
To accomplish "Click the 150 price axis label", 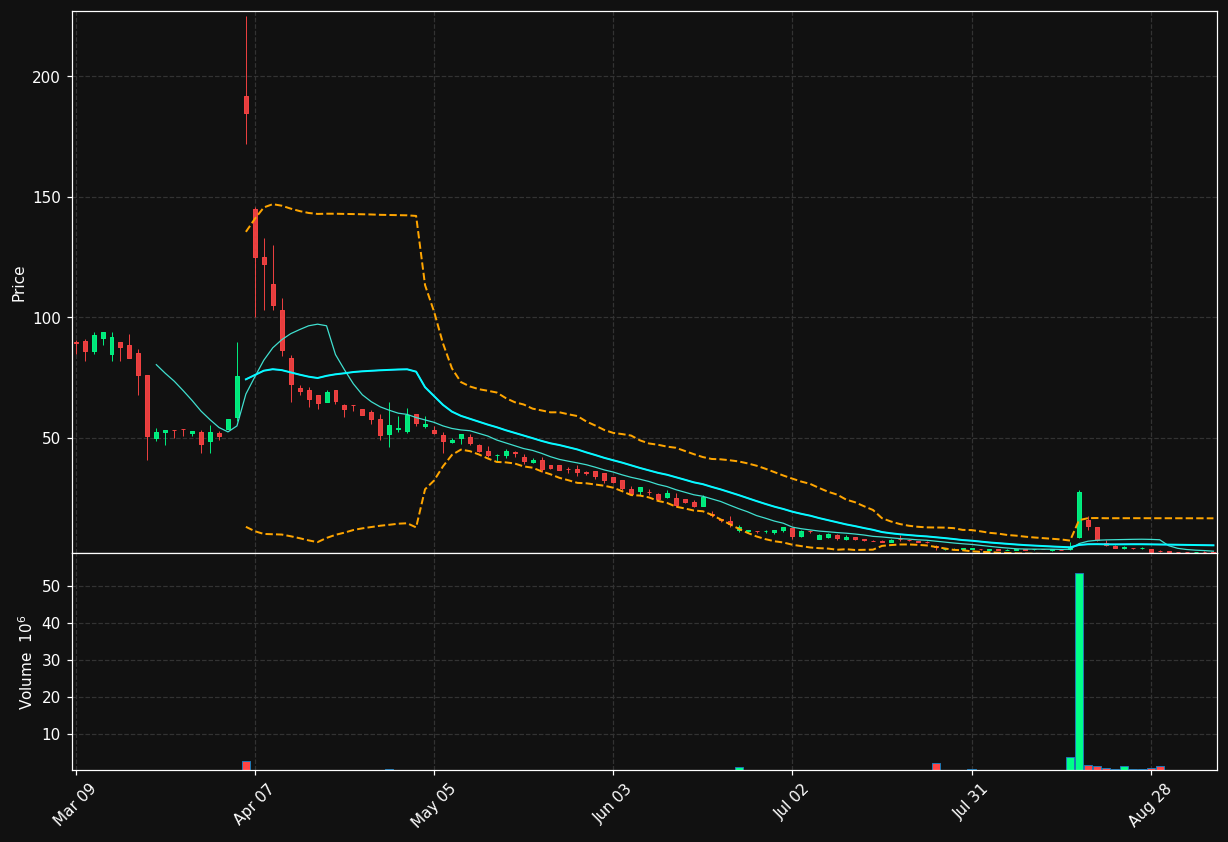I will point(47,197).
